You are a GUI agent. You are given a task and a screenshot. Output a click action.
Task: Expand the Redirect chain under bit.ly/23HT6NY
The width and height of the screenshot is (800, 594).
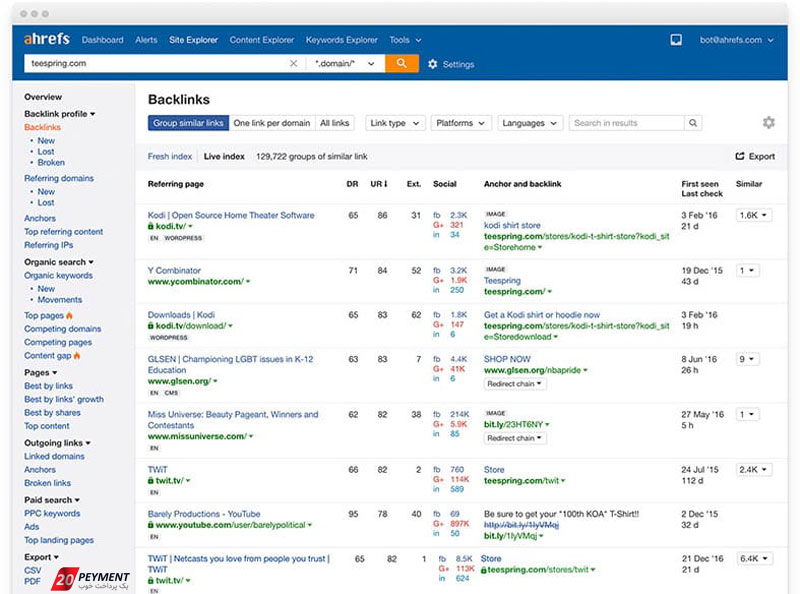pyautogui.click(x=514, y=438)
